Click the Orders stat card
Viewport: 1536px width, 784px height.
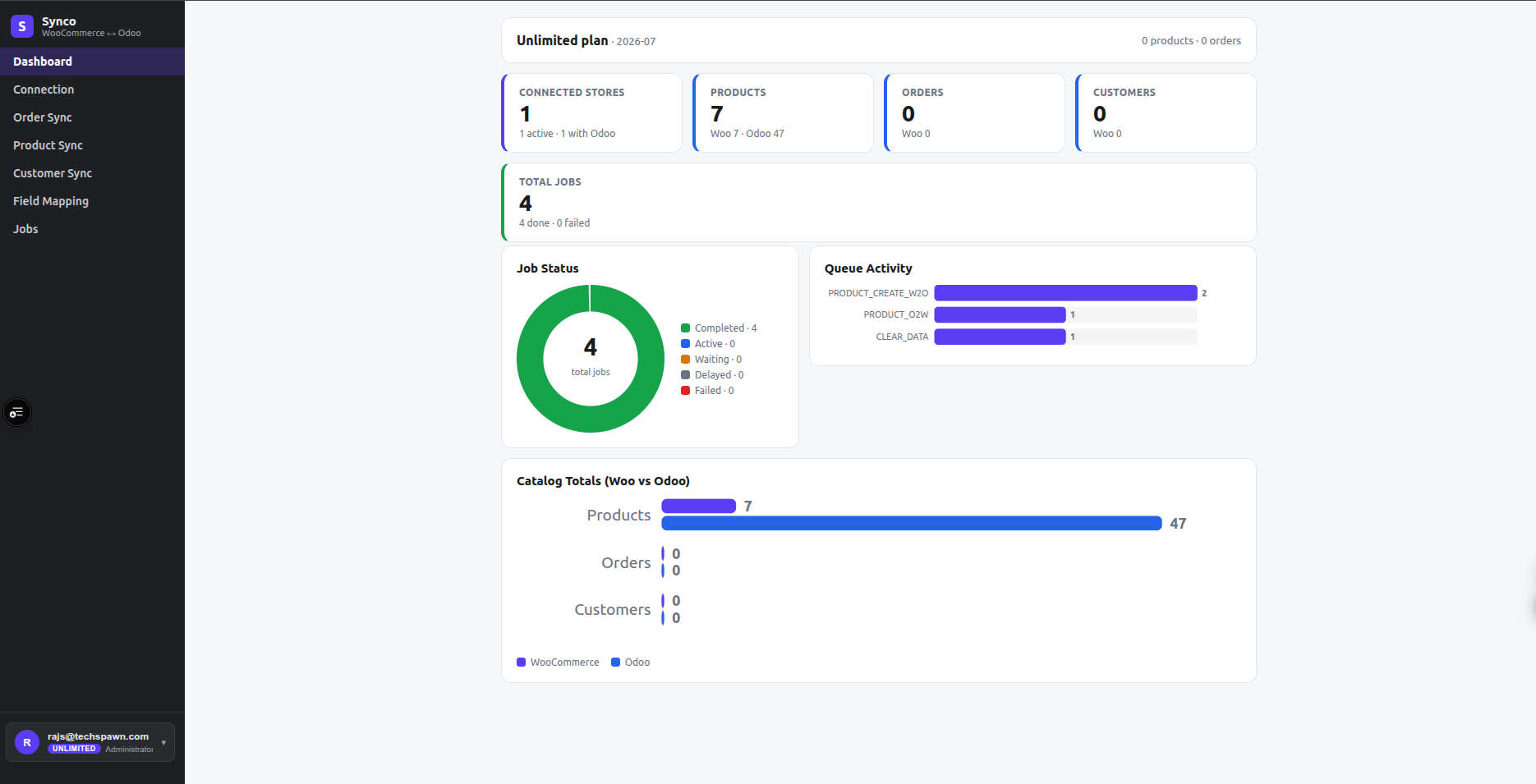click(974, 113)
